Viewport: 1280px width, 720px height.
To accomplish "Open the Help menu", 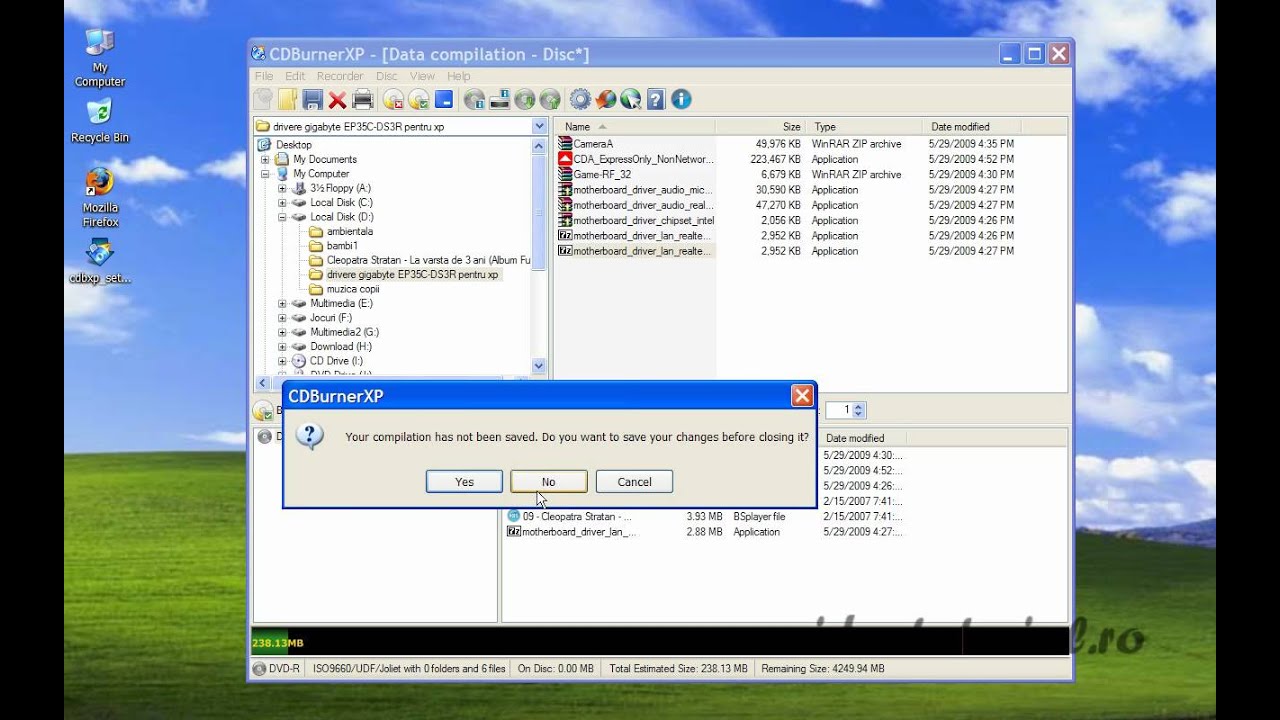I will point(459,76).
